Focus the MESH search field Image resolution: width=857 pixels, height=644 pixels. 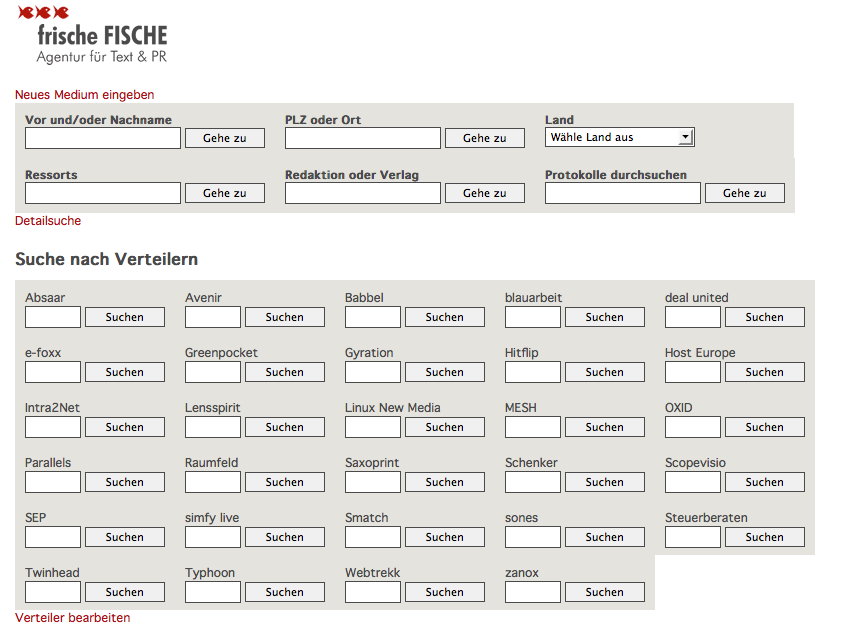(532, 427)
